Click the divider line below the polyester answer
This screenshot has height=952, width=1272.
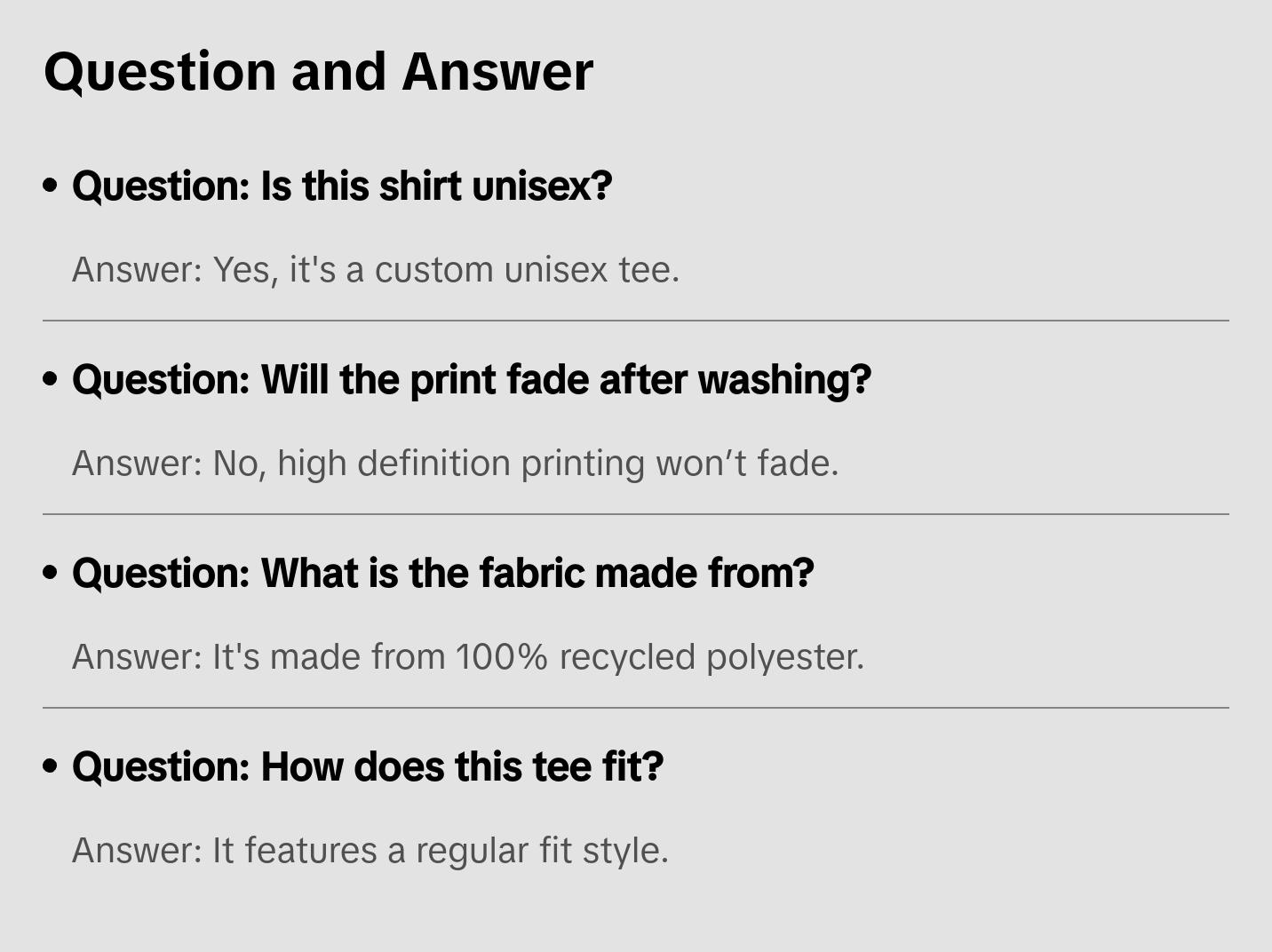[636, 708]
